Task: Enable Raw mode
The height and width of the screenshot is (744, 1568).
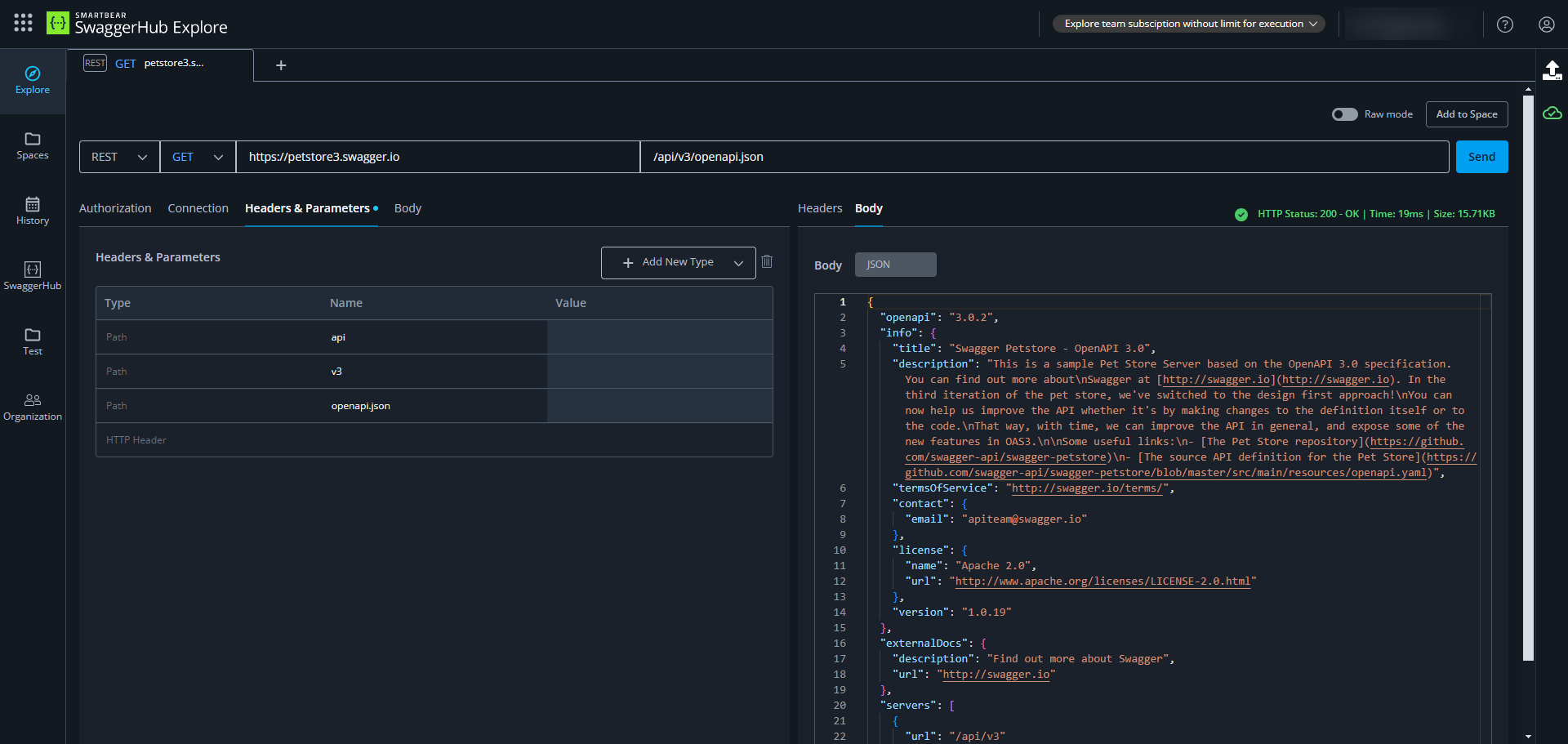Action: point(1346,114)
